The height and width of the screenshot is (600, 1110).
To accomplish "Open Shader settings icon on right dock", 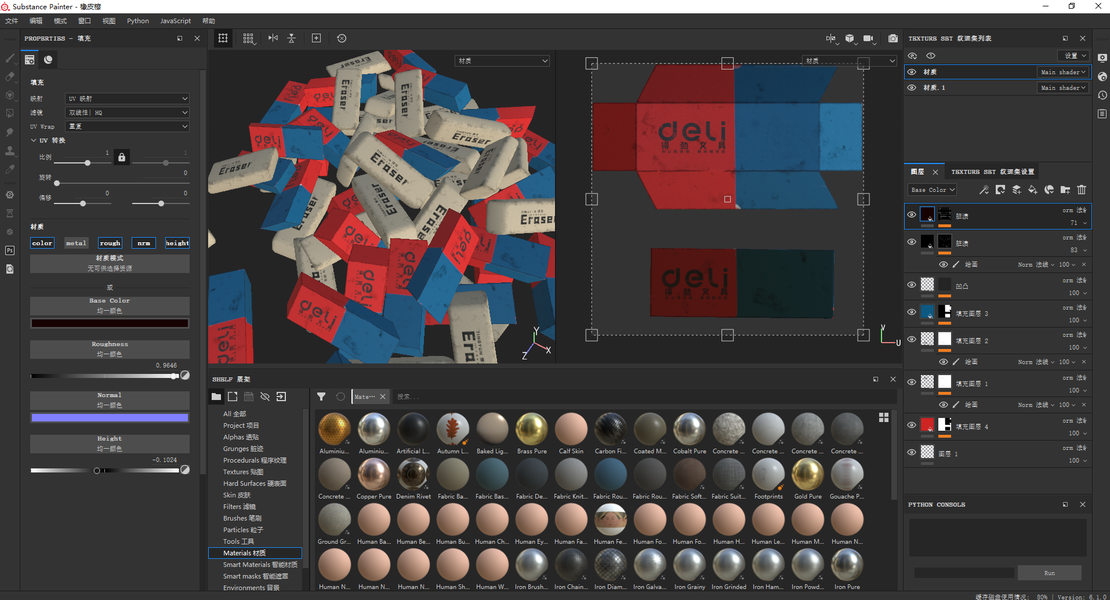I will 1102,76.
